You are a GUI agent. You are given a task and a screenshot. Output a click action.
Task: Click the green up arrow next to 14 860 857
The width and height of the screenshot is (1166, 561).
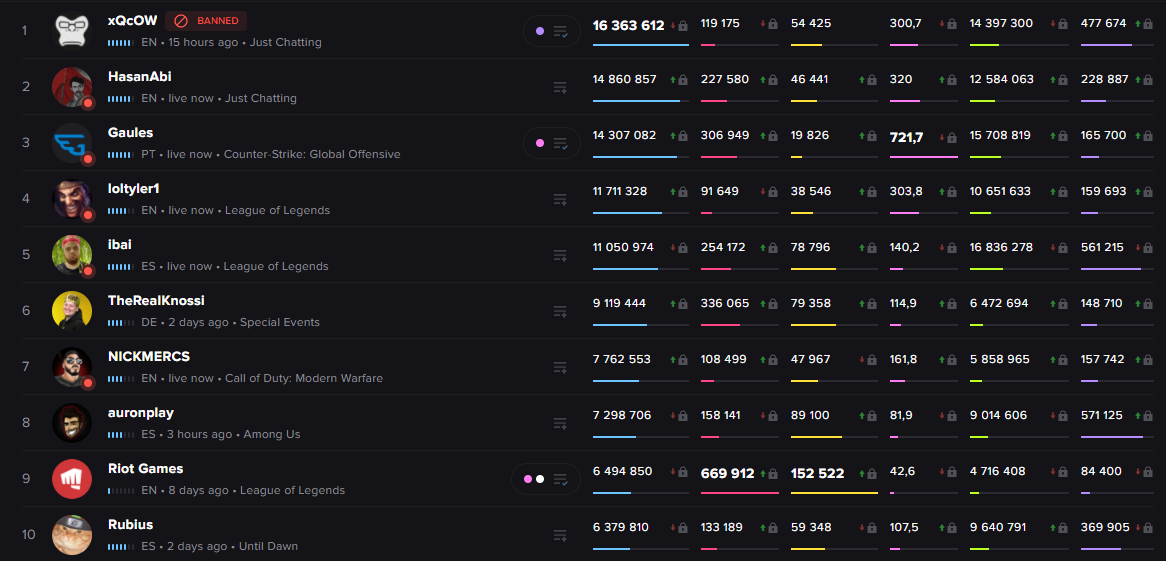[x=673, y=80]
